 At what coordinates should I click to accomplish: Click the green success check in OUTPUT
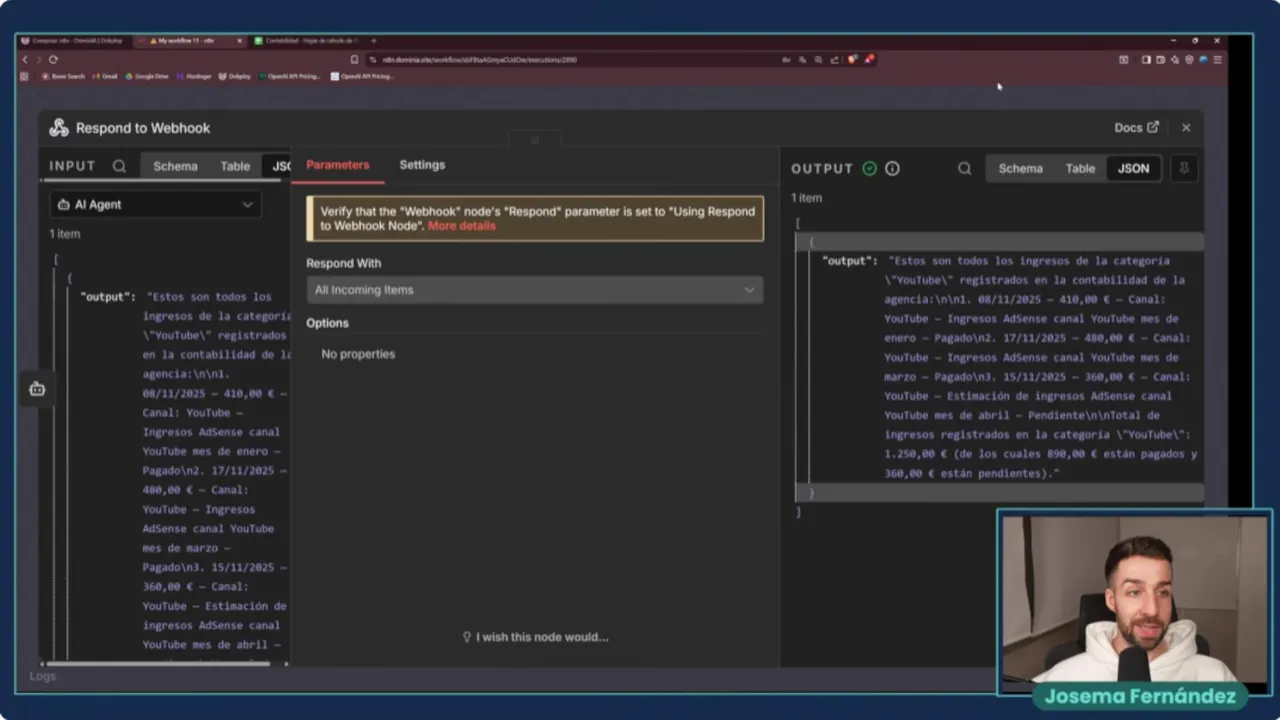[869, 168]
